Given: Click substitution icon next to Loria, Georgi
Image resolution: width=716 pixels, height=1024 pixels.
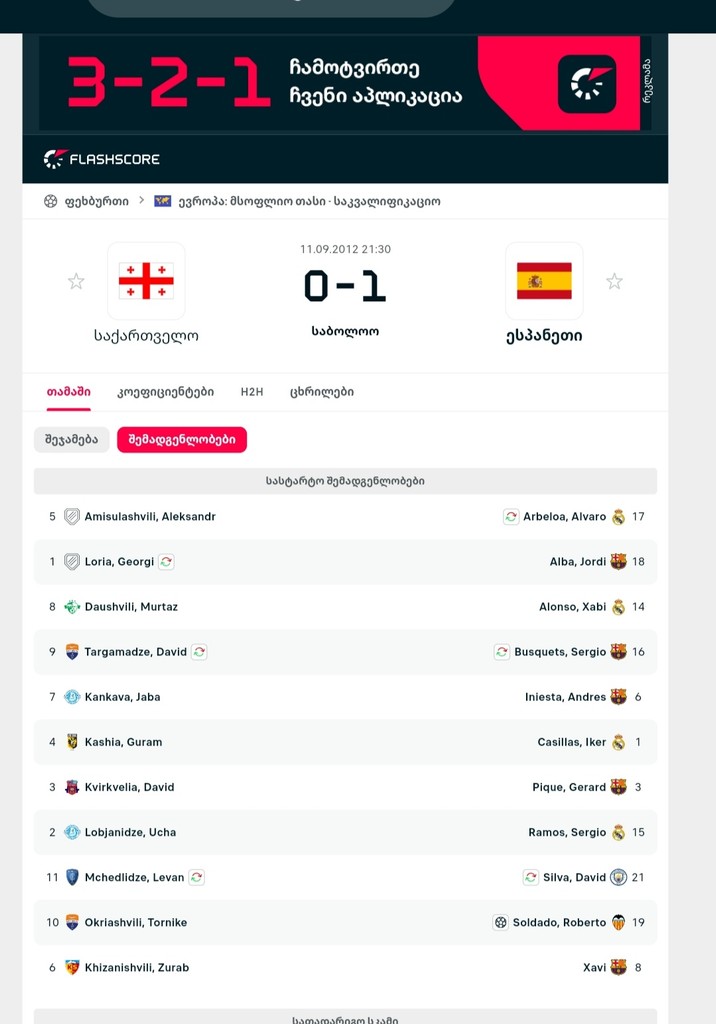Looking at the screenshot, I should coord(166,562).
